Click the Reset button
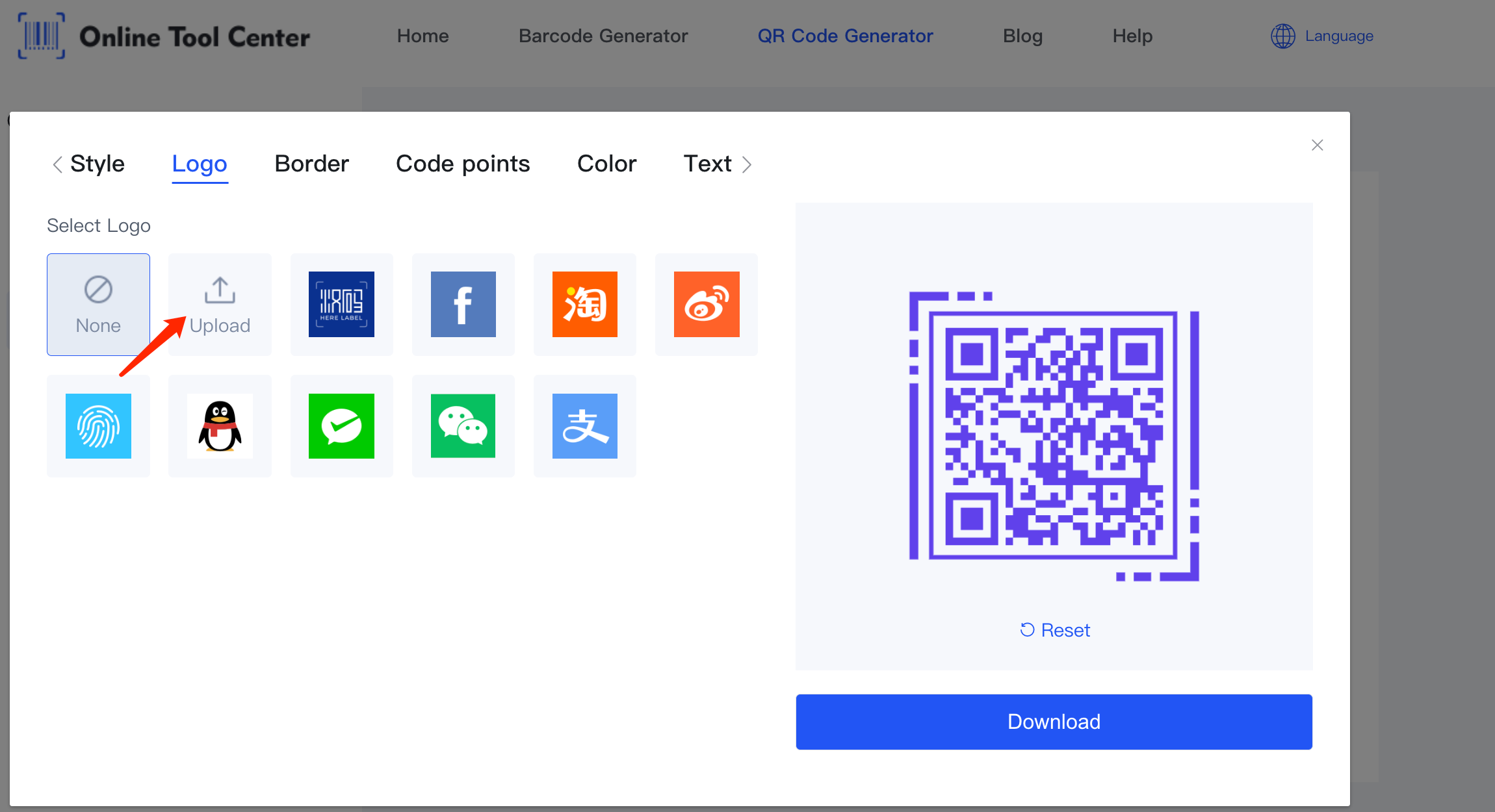Viewport: 1495px width, 812px height. coord(1054,629)
